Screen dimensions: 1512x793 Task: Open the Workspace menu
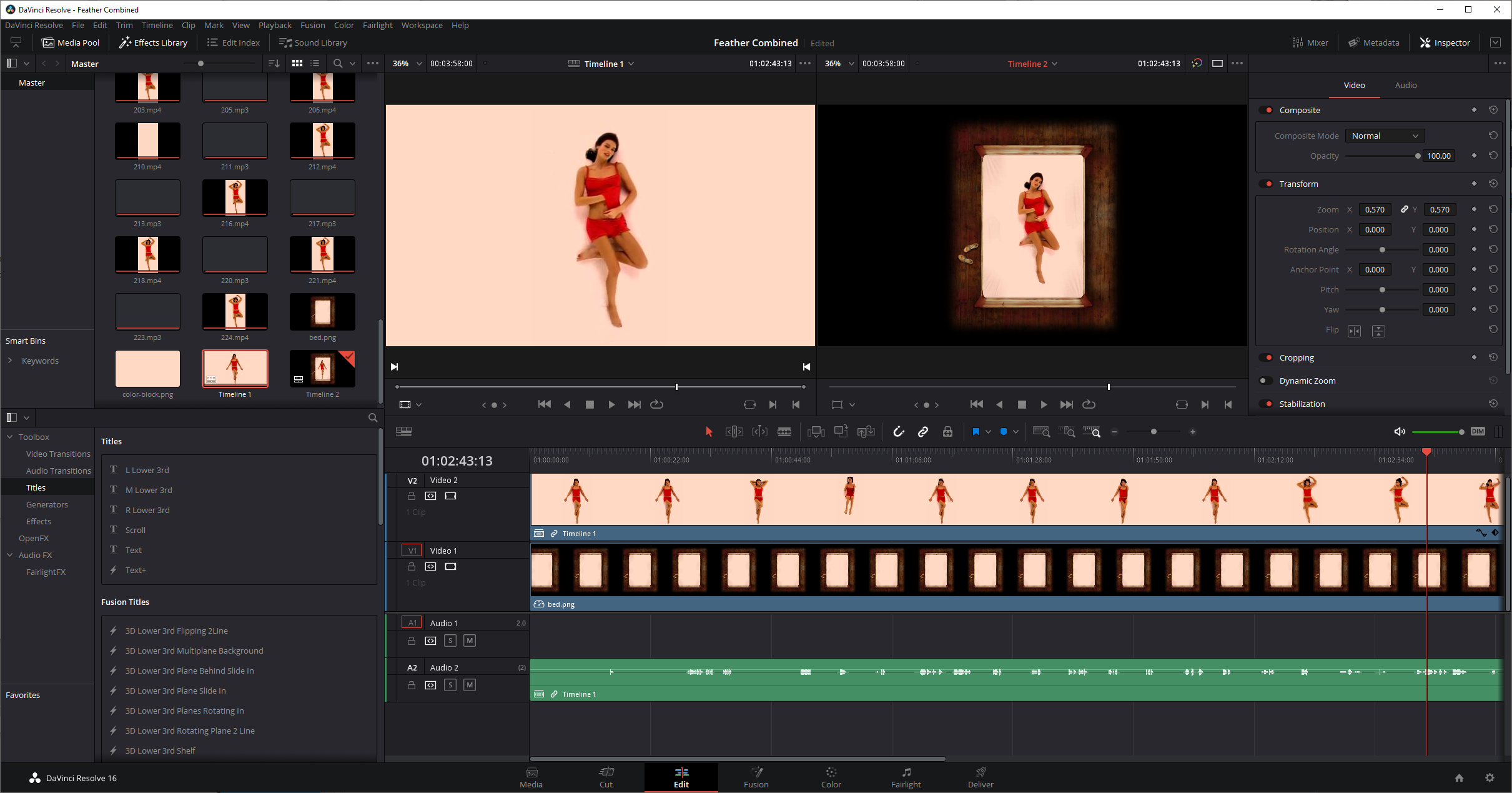422,25
